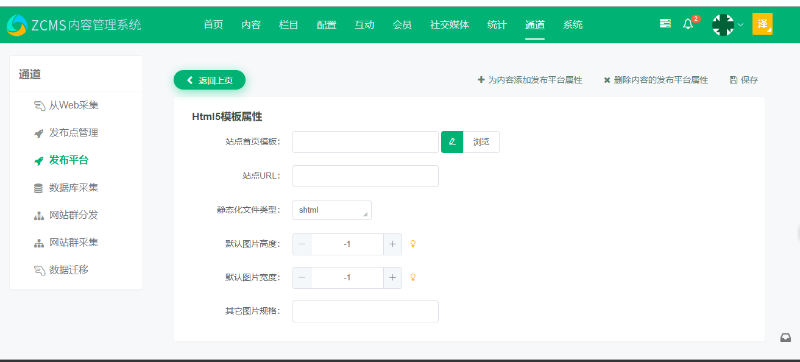
Task: Expand the 静态化文件类型 shtml dropdown
Action: coord(332,210)
